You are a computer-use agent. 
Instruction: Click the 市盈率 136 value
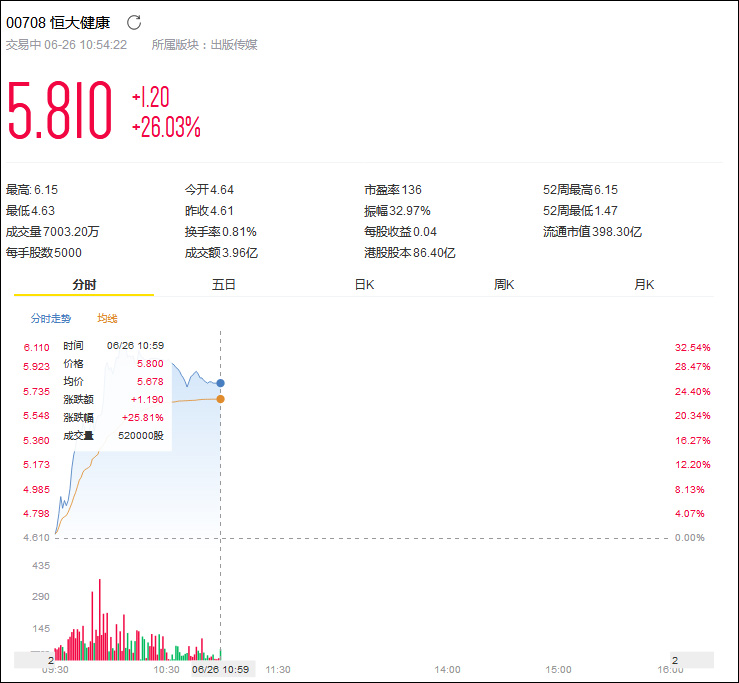coord(393,190)
